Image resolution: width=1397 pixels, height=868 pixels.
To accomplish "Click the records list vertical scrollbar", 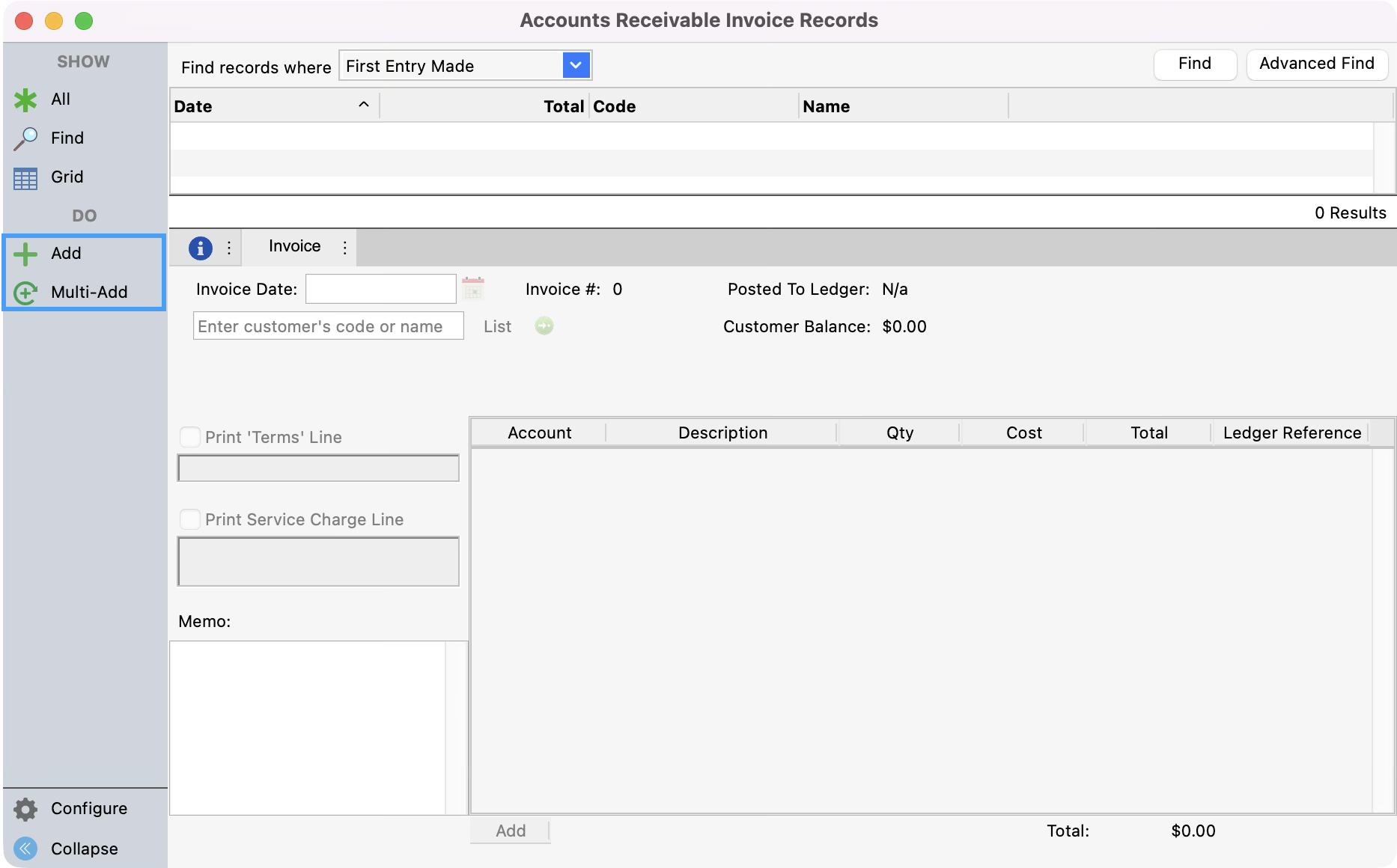I will click(x=1384, y=158).
